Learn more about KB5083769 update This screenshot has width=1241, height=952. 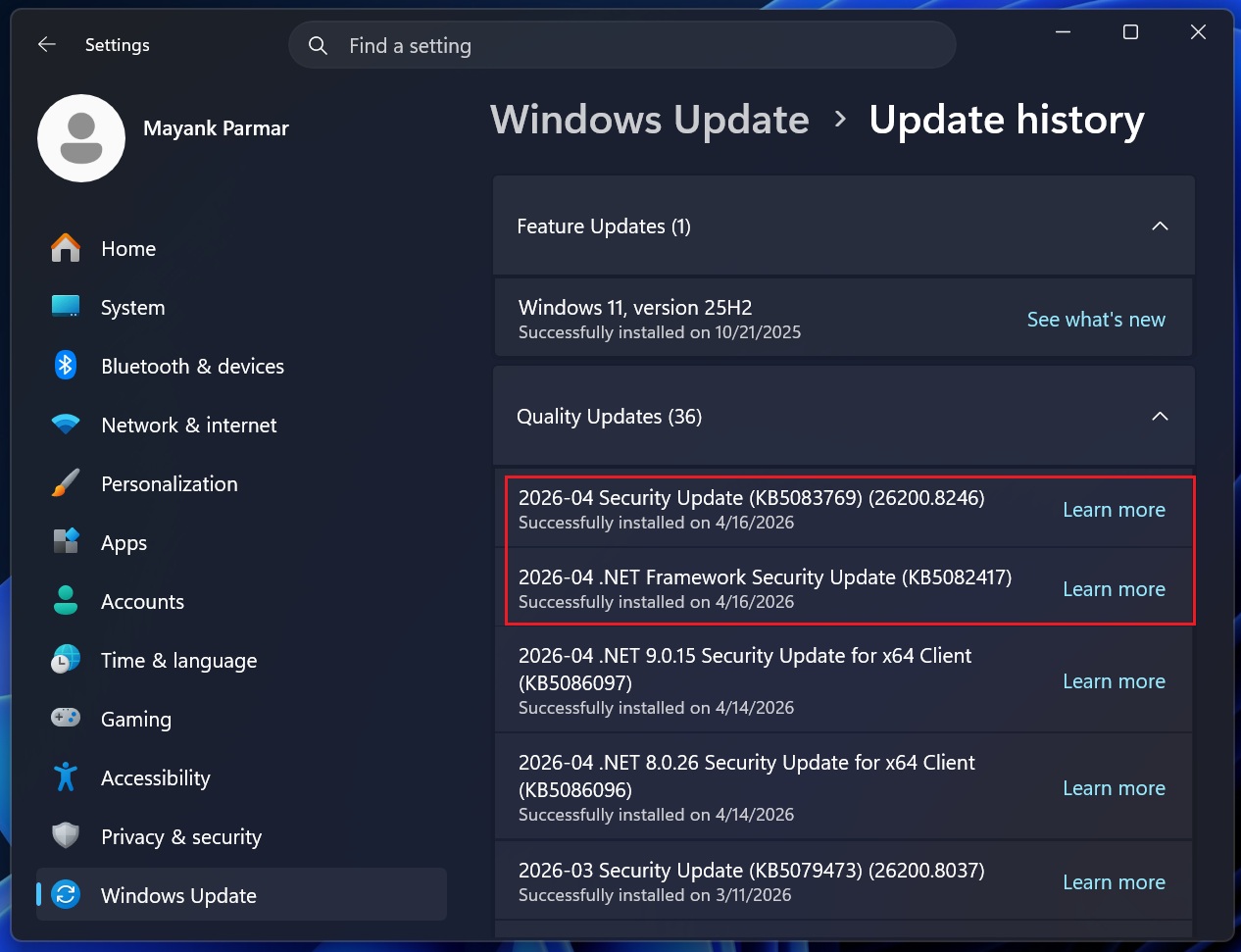pos(1114,510)
